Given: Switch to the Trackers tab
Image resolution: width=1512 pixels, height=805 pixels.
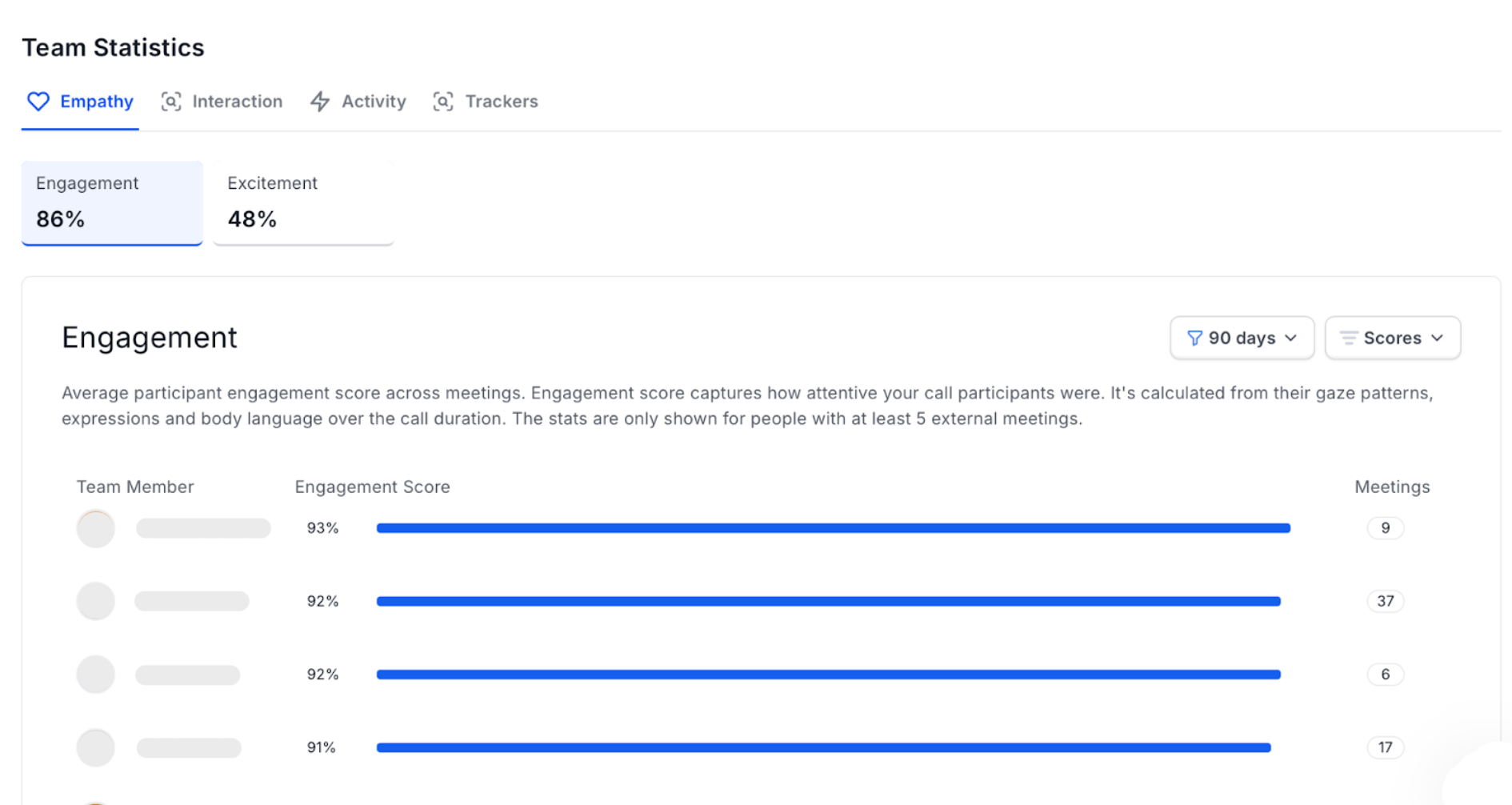Looking at the screenshot, I should coord(485,102).
